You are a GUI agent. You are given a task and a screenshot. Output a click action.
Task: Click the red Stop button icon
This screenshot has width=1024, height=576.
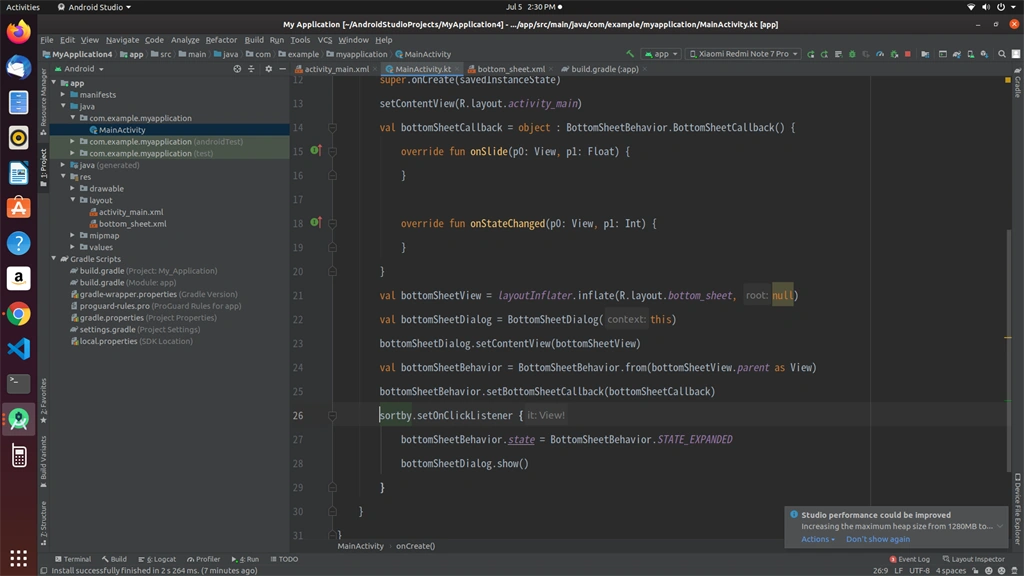[x=908, y=54]
